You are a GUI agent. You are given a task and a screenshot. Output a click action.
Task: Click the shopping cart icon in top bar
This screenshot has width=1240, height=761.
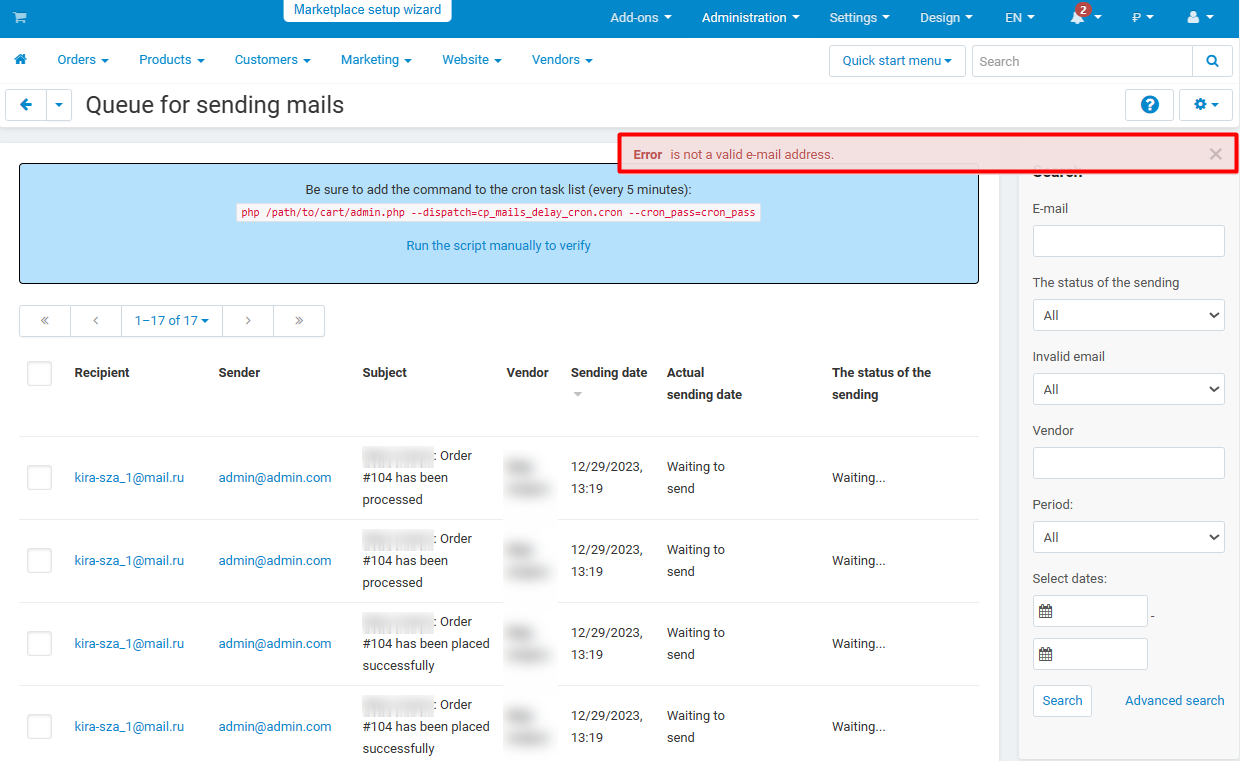coord(20,18)
